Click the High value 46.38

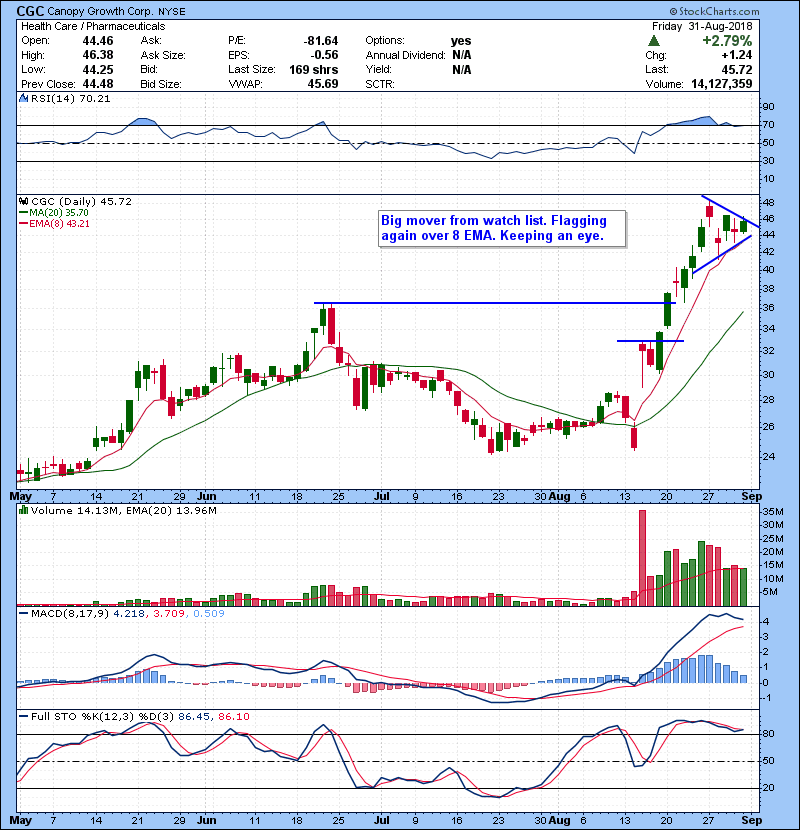coord(98,55)
